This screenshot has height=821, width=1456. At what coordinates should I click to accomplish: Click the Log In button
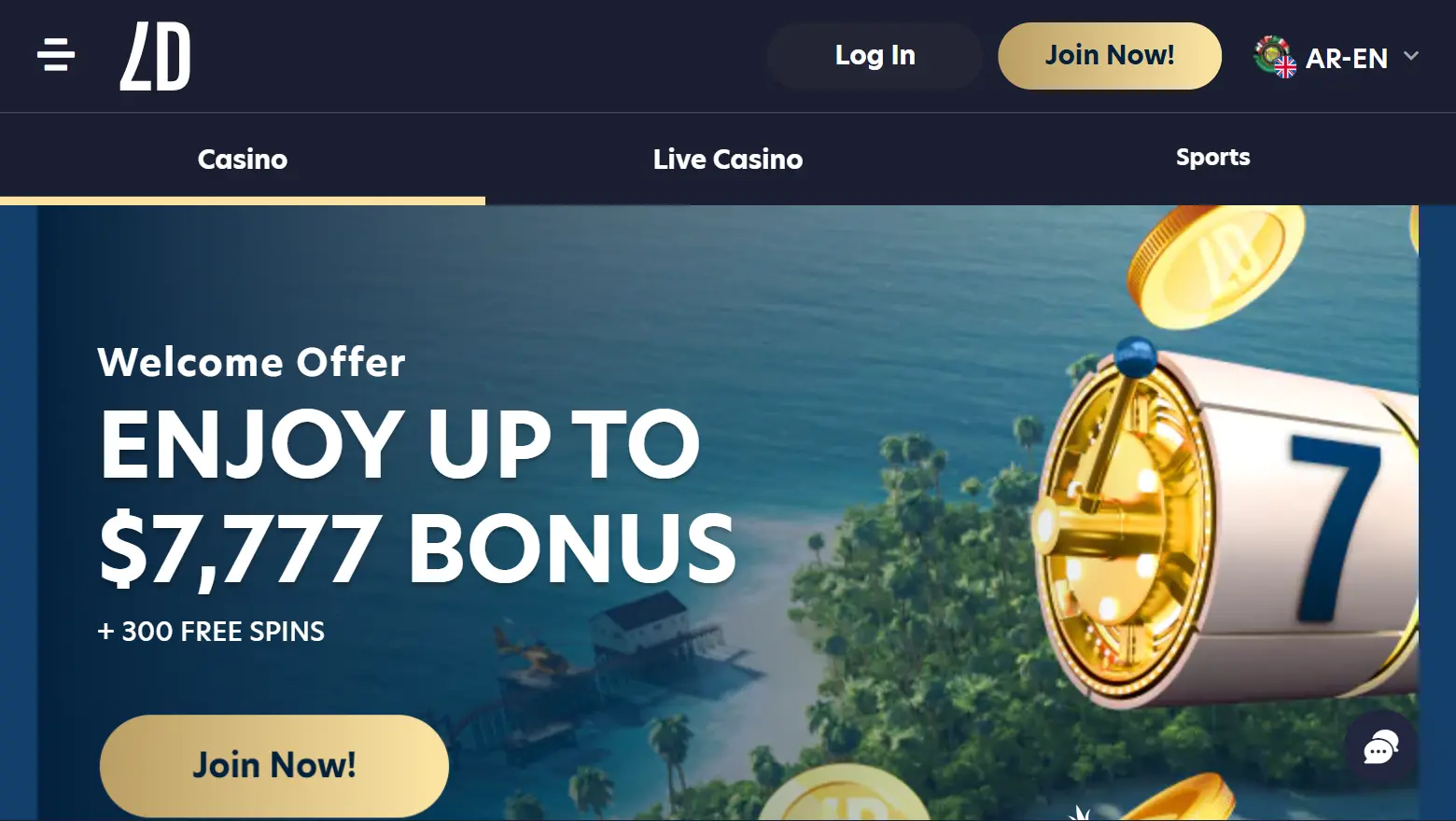pos(875,56)
